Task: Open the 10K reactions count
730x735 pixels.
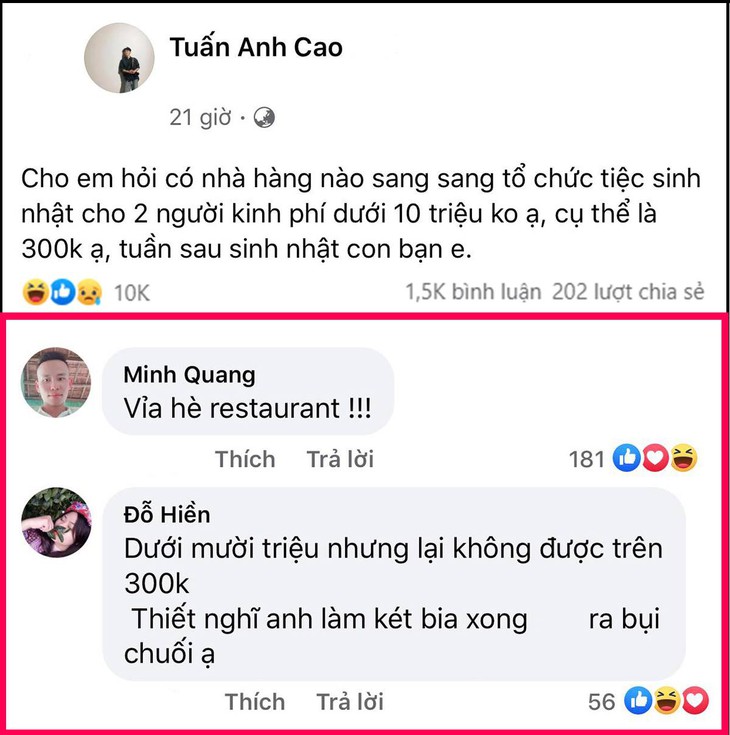Action: 132,293
